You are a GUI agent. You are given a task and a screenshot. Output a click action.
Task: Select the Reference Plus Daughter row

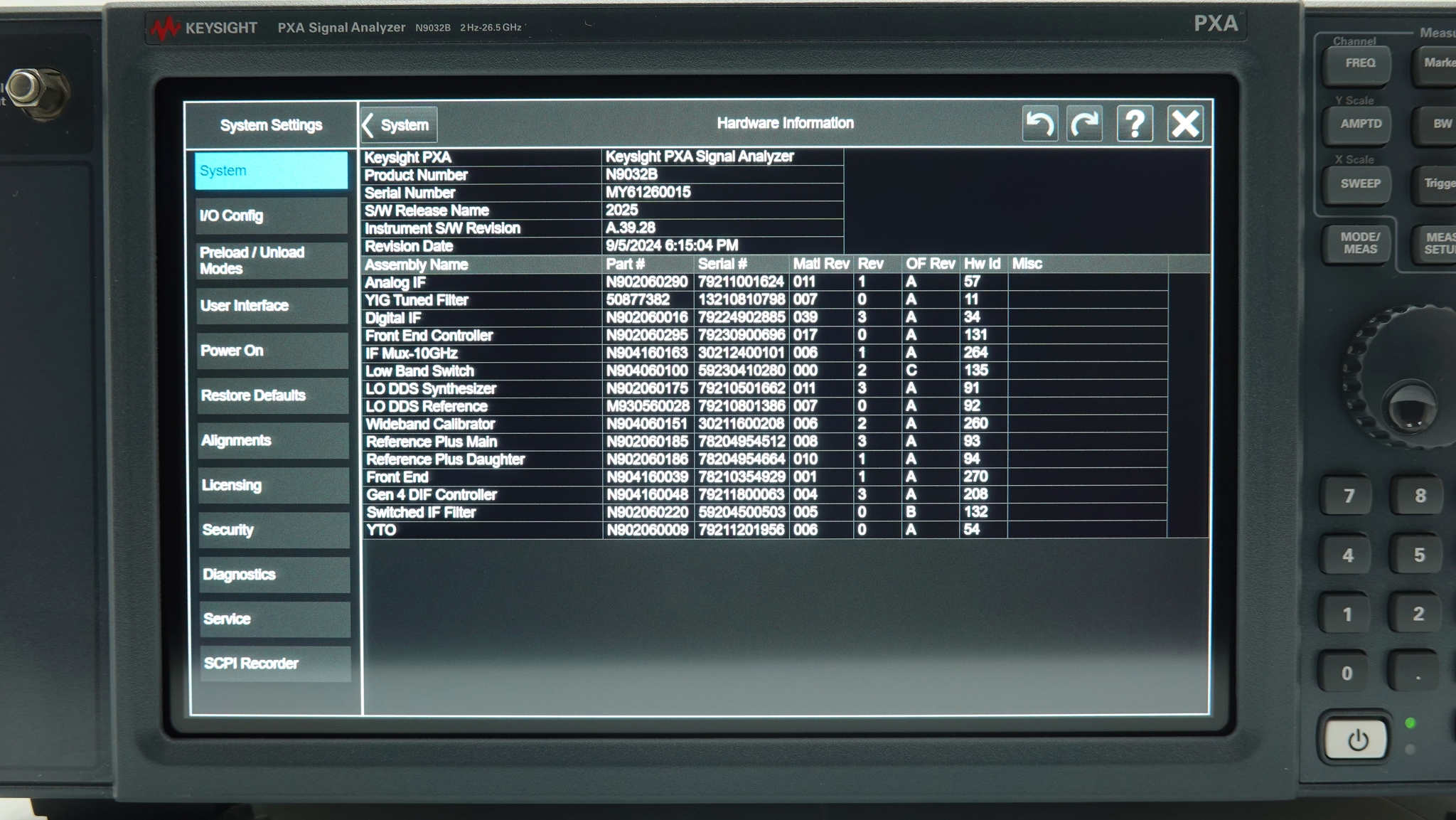pyautogui.click(x=764, y=459)
